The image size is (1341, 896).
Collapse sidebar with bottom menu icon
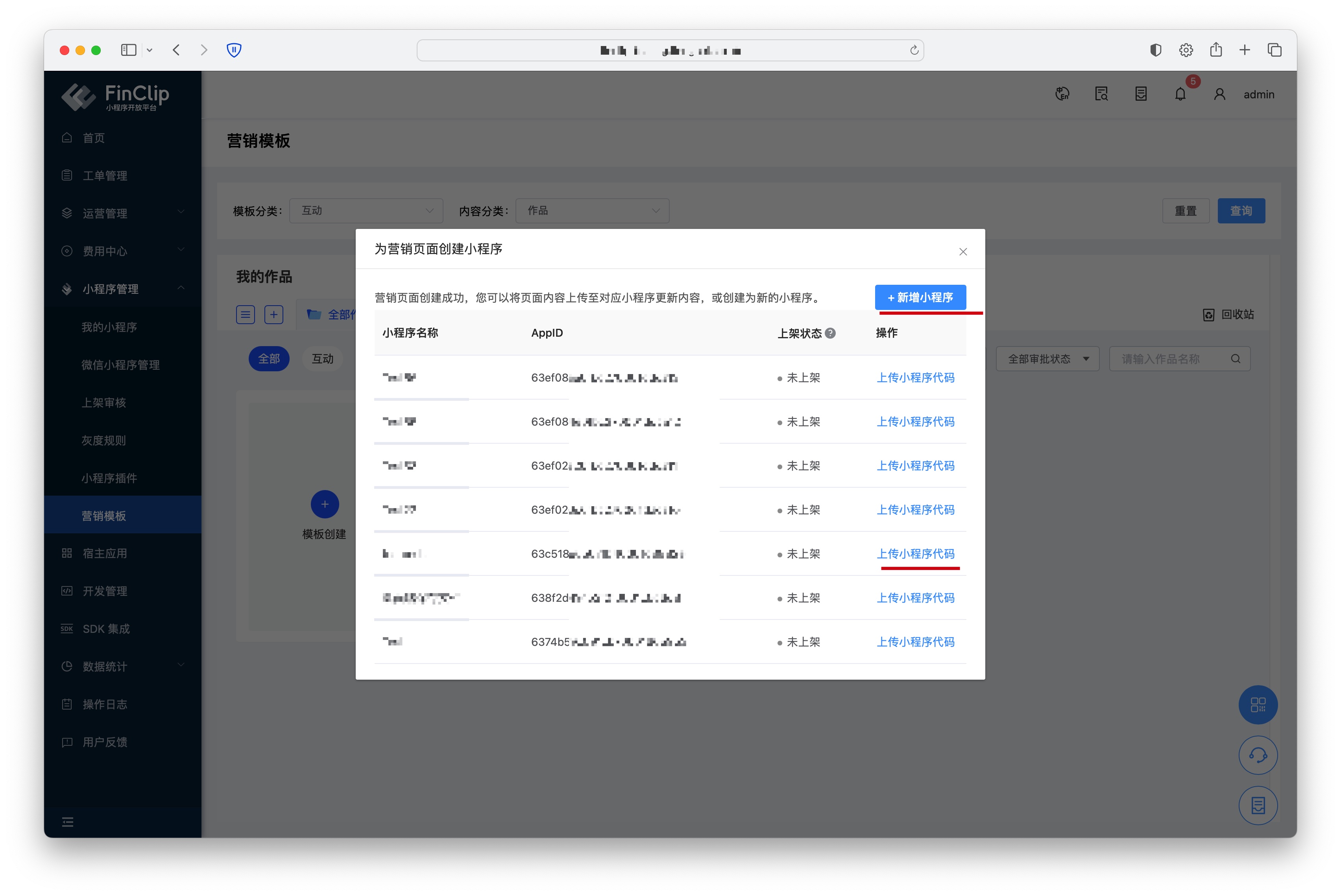coord(67,822)
